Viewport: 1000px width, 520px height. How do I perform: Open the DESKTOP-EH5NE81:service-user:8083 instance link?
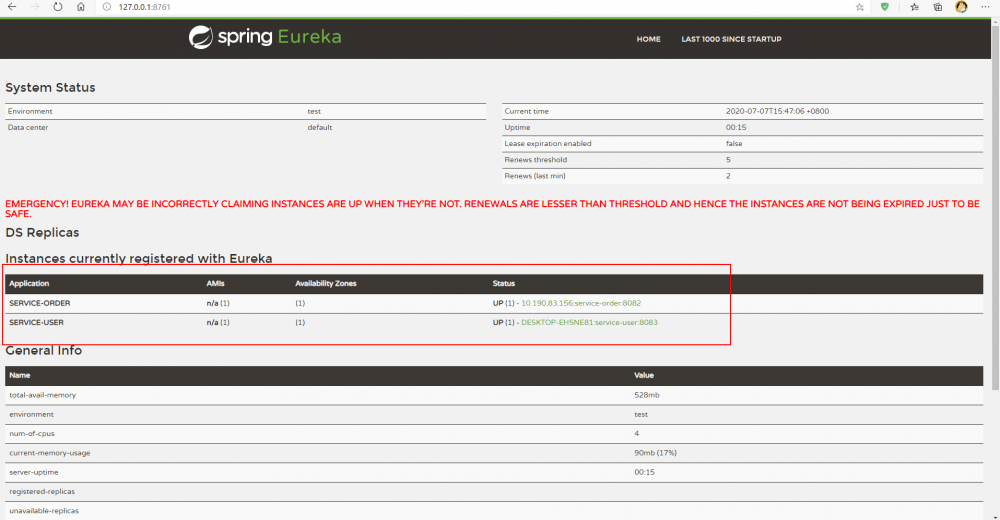pos(589,322)
